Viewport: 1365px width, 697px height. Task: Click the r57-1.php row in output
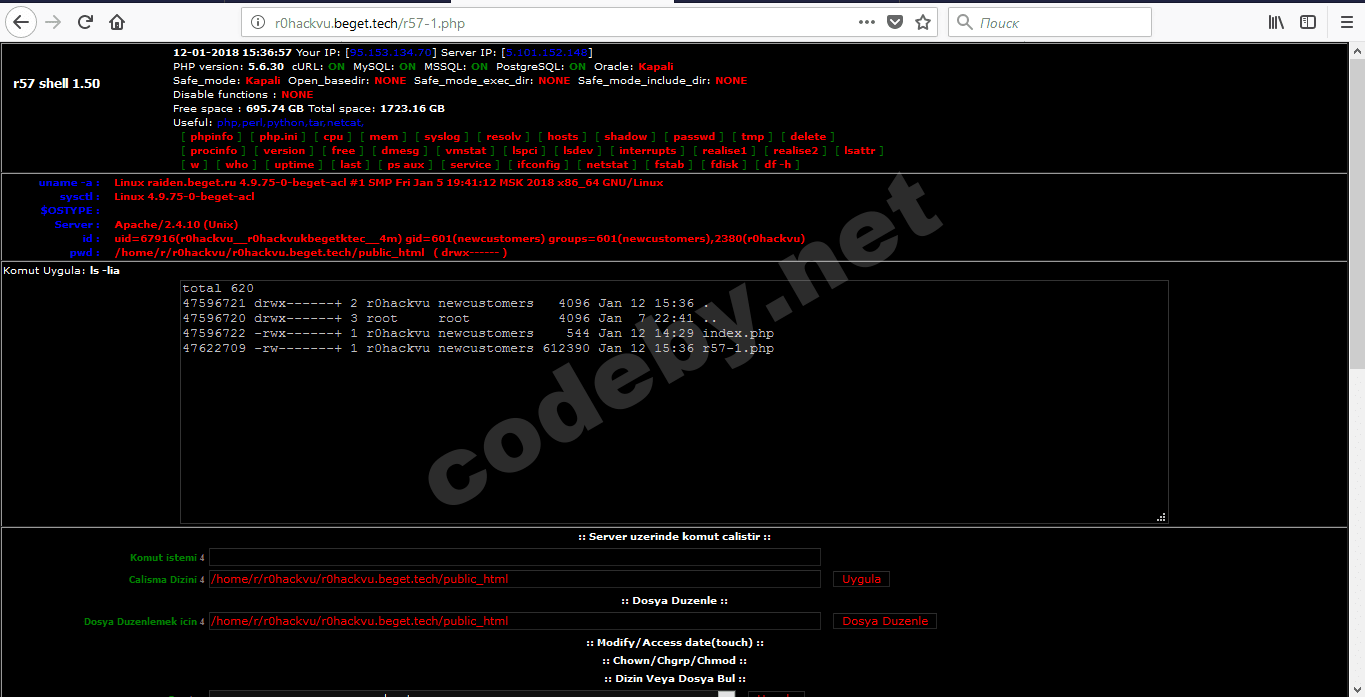pos(478,348)
